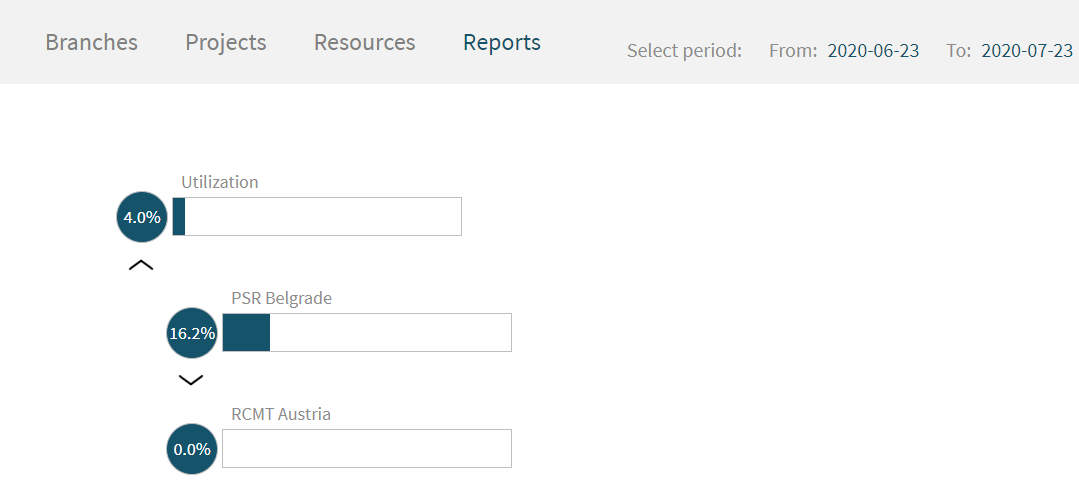Switch to the Projects tab
Viewport: 1079px width, 482px height.
pos(226,43)
